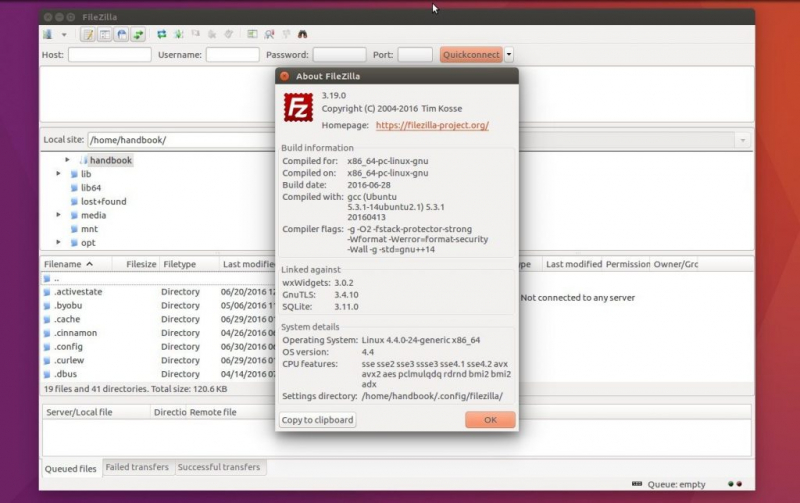Toggle directory comparison toolbar icon
The width and height of the screenshot is (800, 503).
[x=269, y=35]
